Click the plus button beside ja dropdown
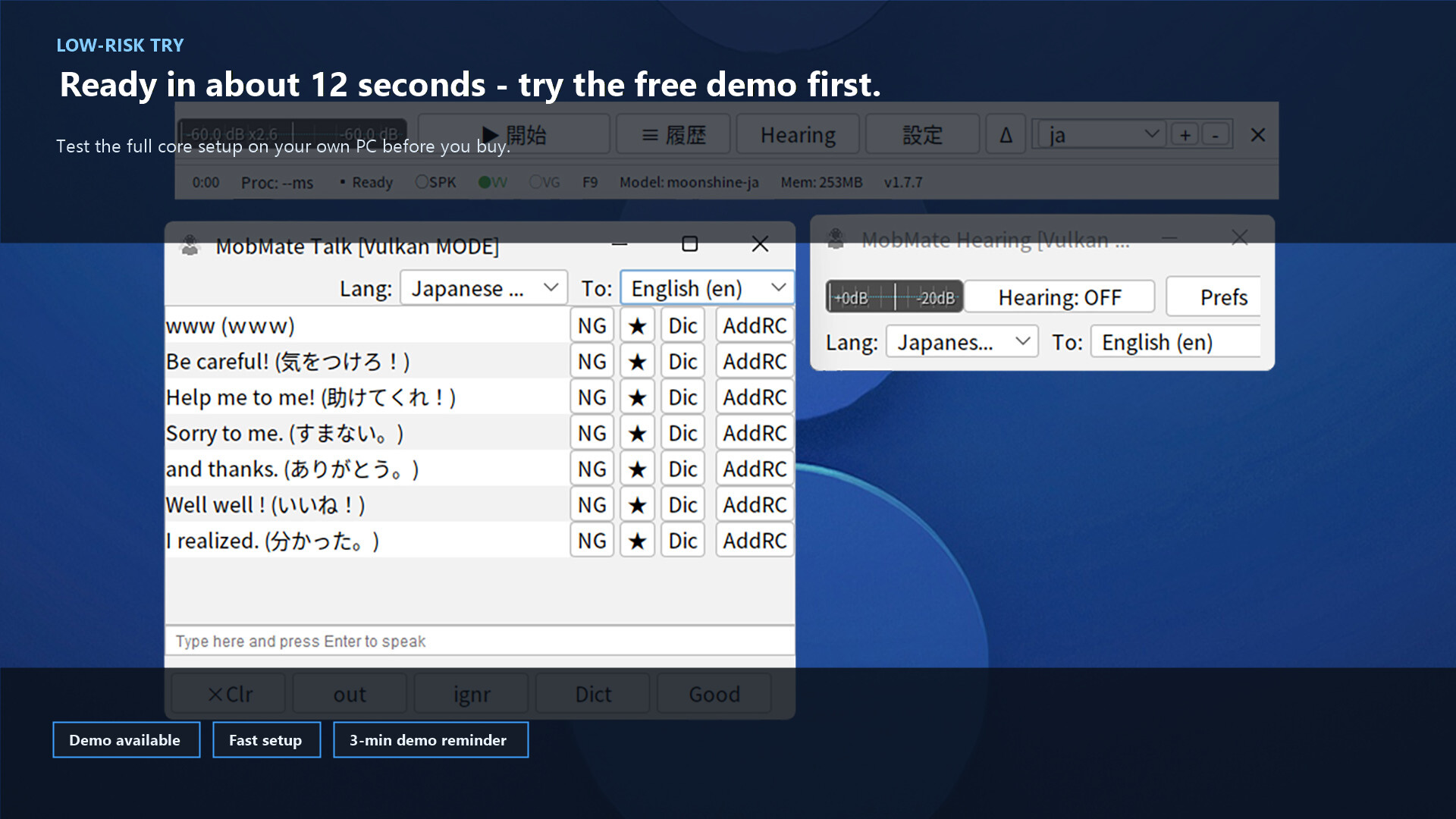The width and height of the screenshot is (1456, 819). click(1185, 135)
